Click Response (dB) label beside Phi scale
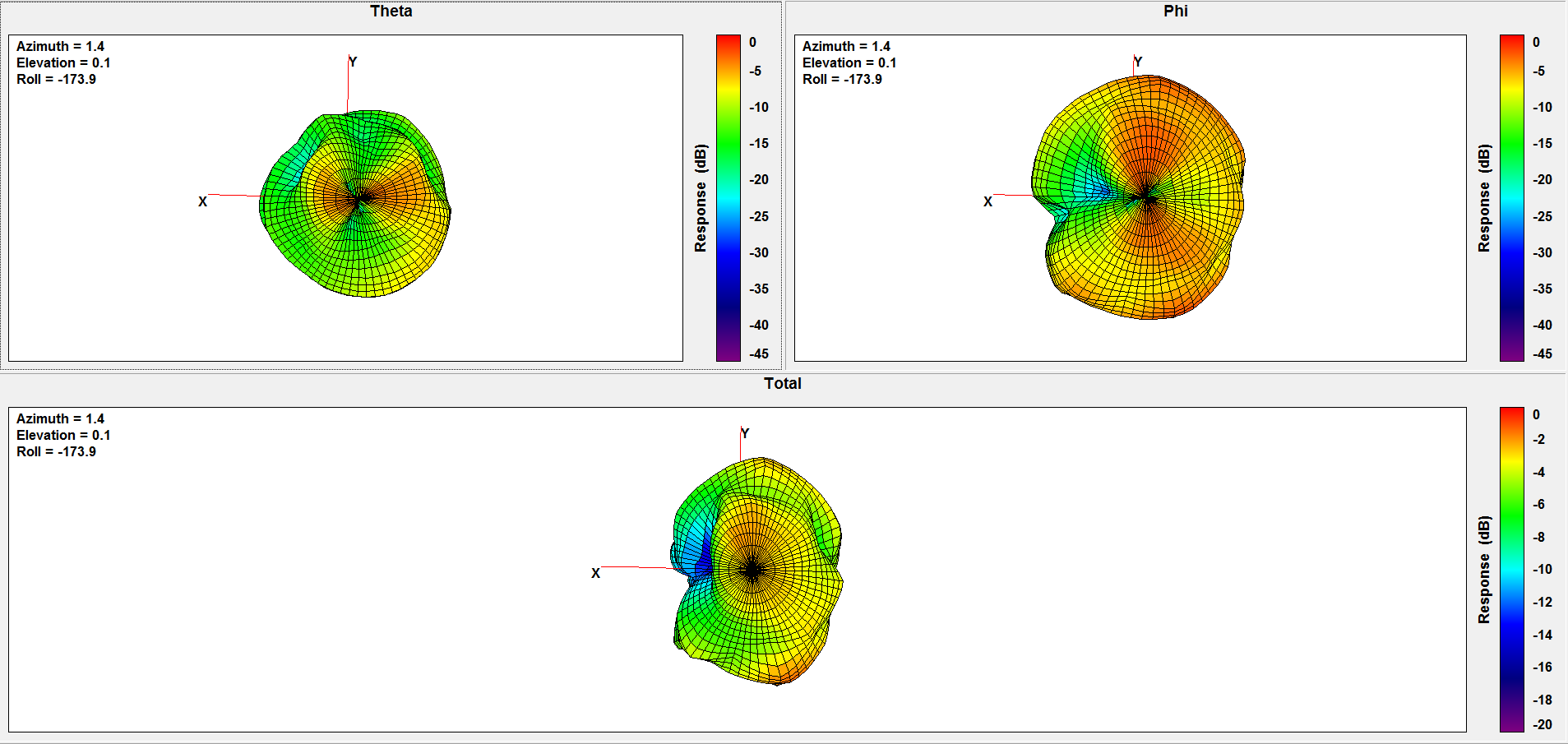Viewport: 1568px width, 744px height. [1484, 198]
